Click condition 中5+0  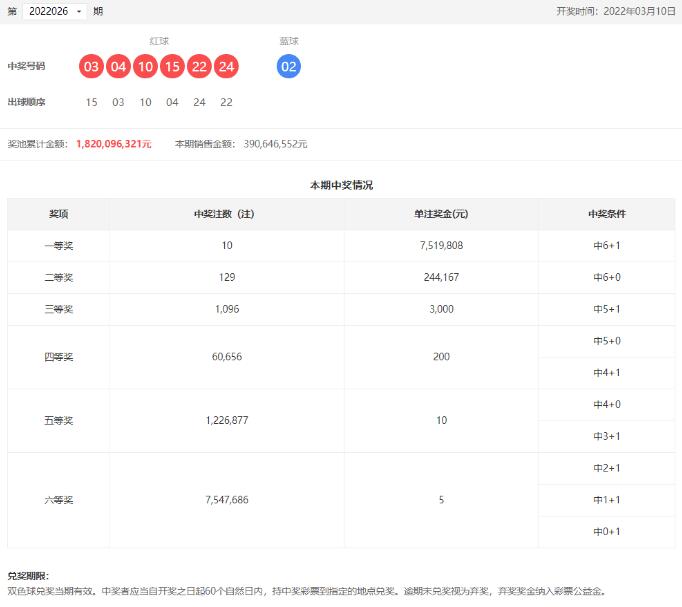[x=607, y=341]
